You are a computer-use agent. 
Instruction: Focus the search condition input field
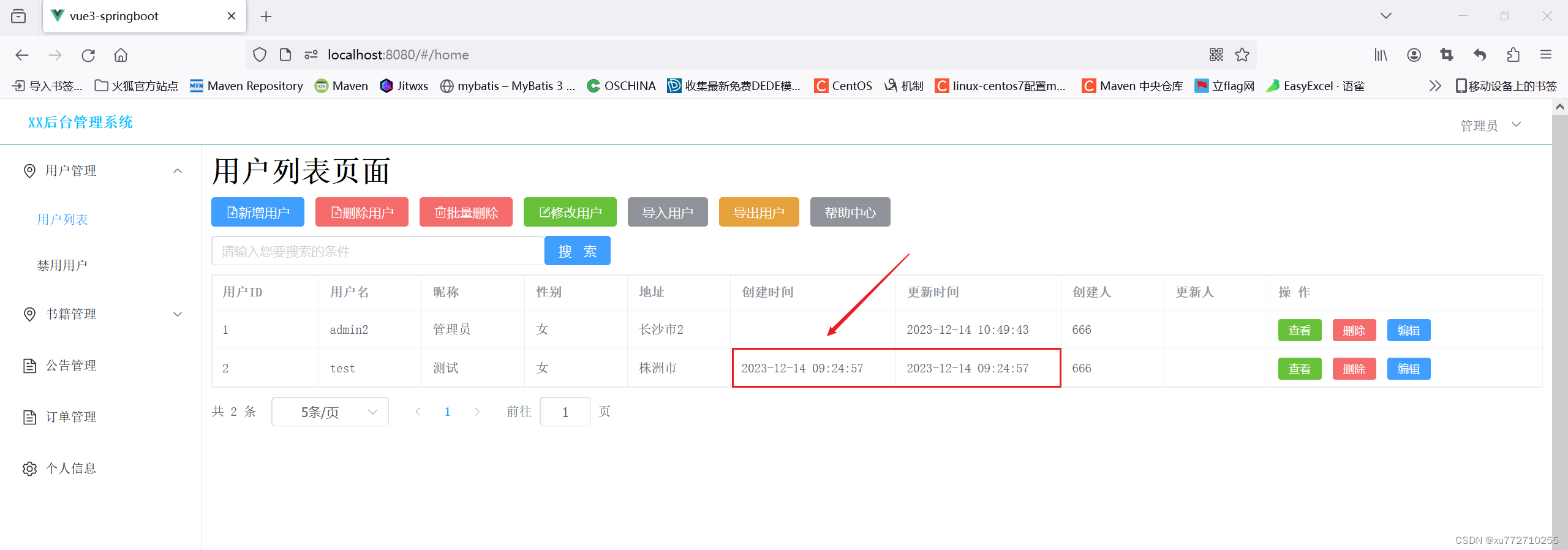[x=378, y=251]
